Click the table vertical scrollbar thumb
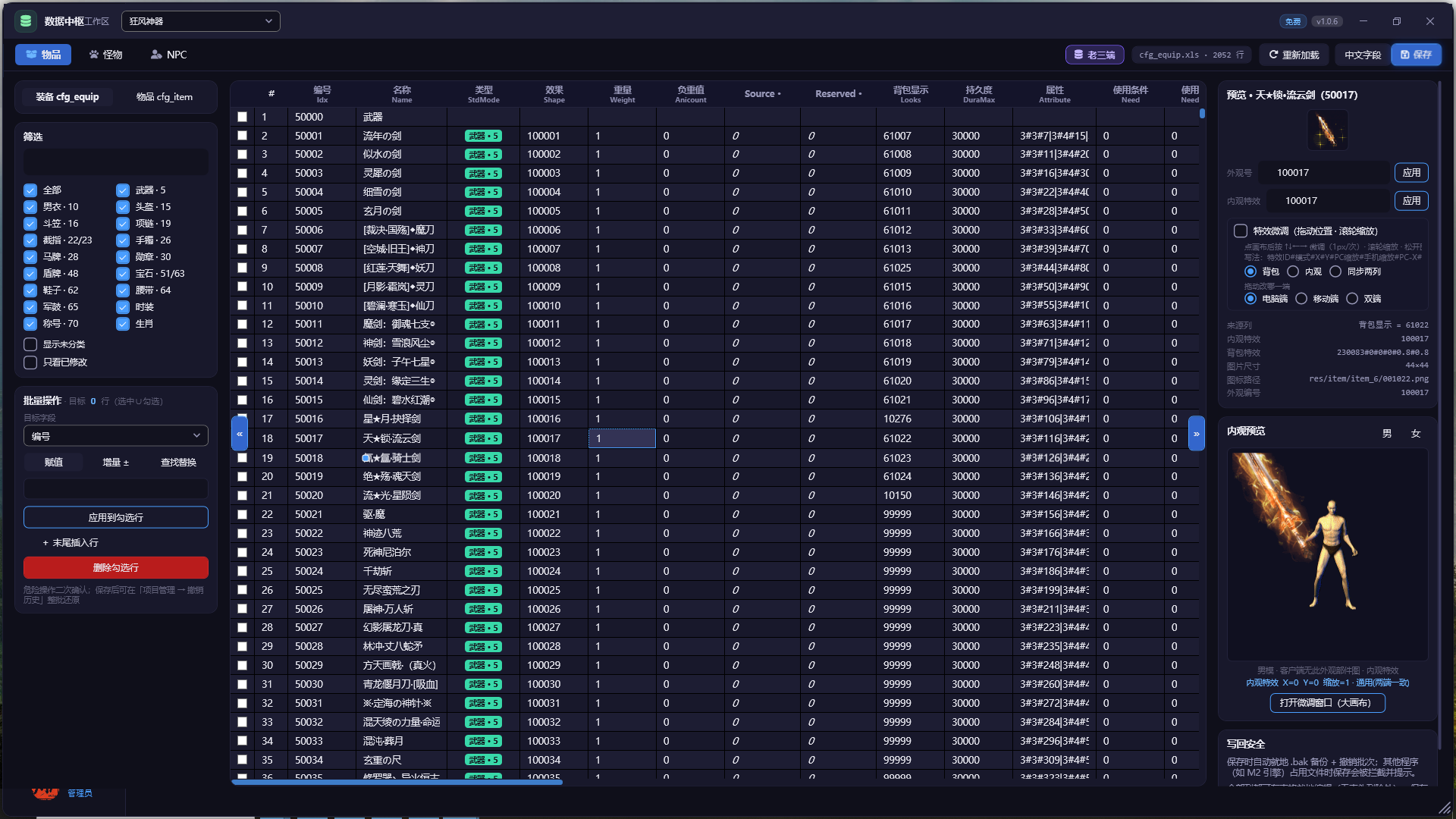 pyautogui.click(x=1202, y=114)
